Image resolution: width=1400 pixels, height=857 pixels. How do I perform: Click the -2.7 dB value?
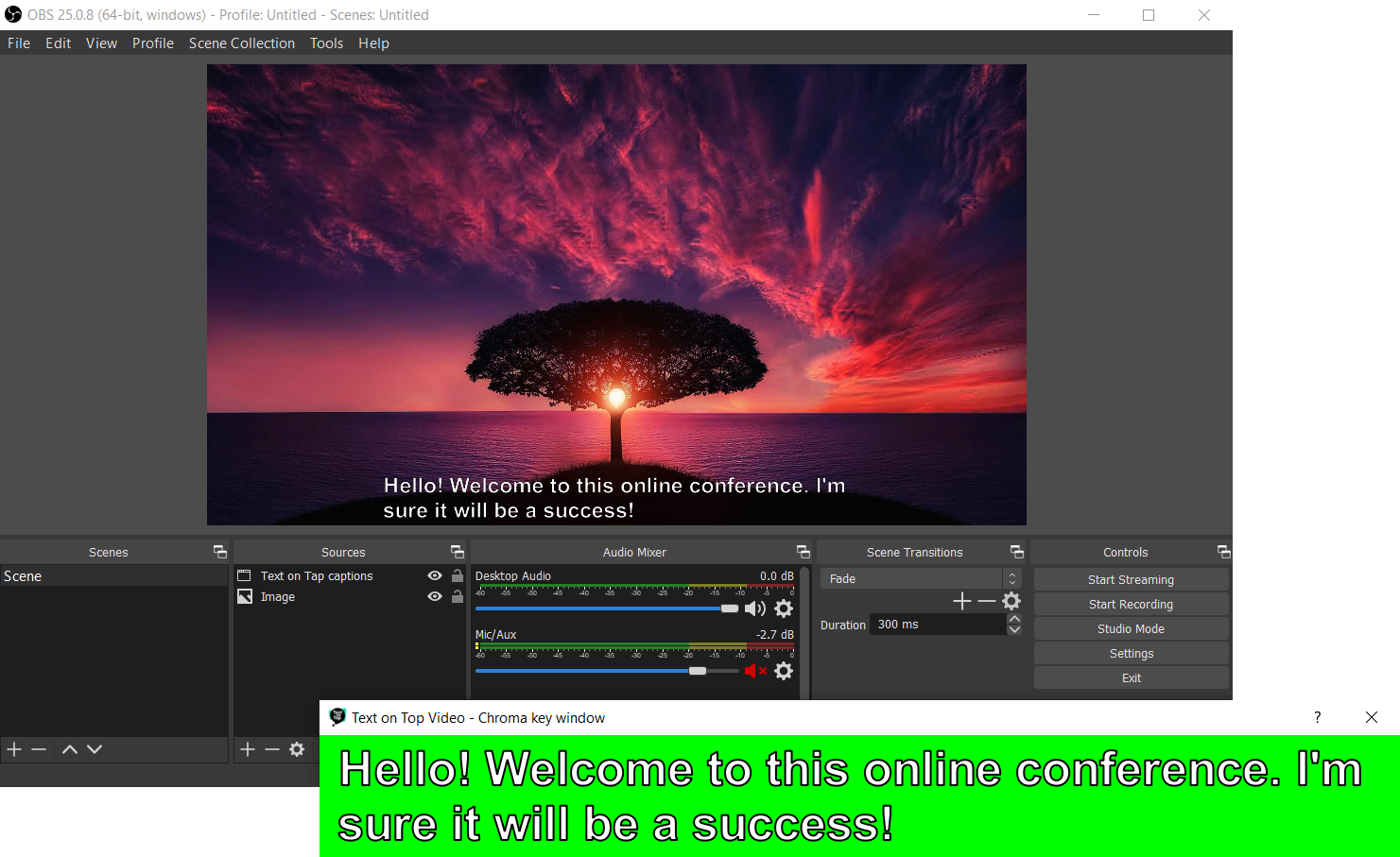tap(775, 634)
